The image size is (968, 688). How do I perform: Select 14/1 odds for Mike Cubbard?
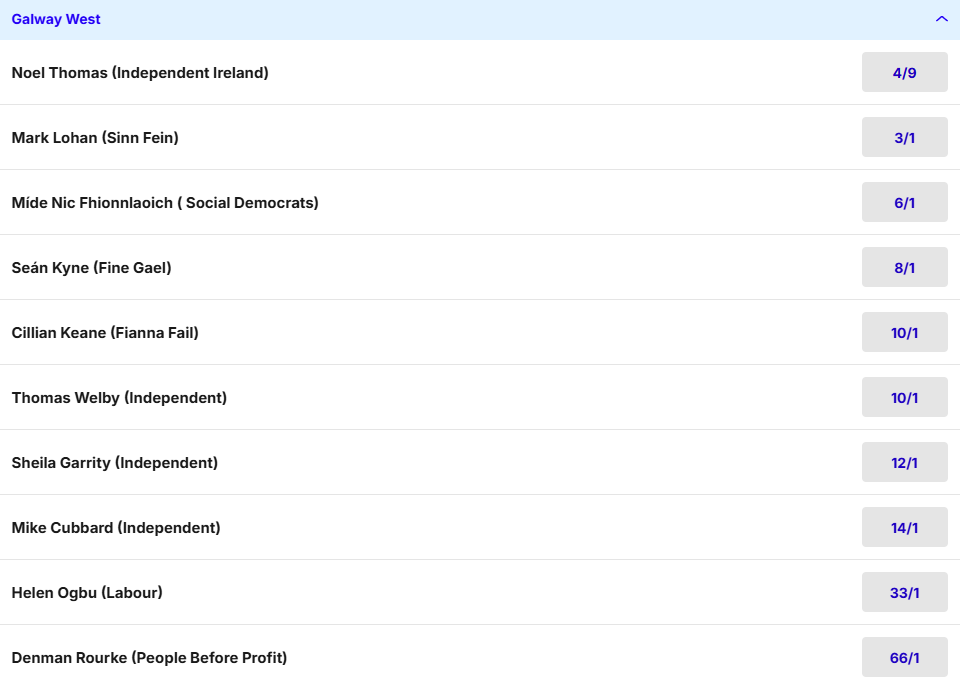coord(904,527)
